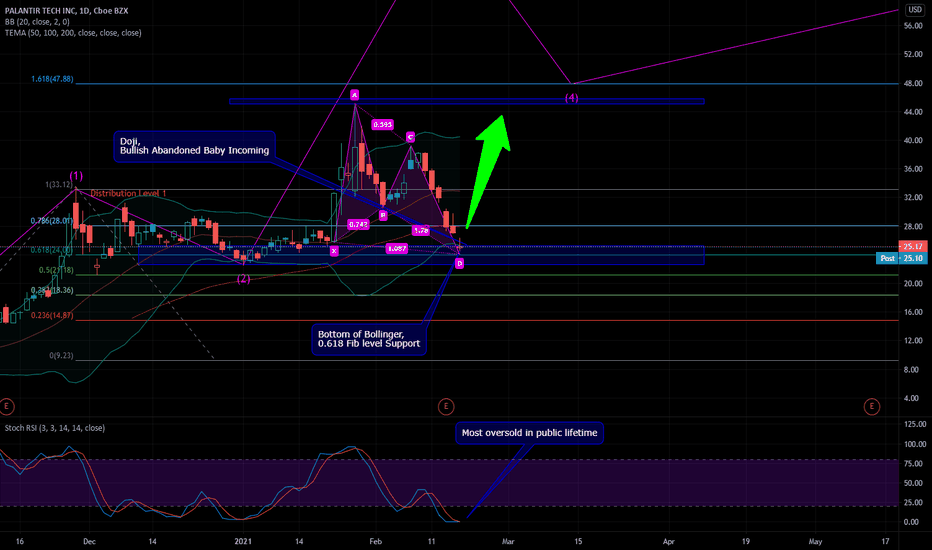Click the 0.236(14.87) Fibonacci level label
The width and height of the screenshot is (932, 550).
[x=52, y=316]
